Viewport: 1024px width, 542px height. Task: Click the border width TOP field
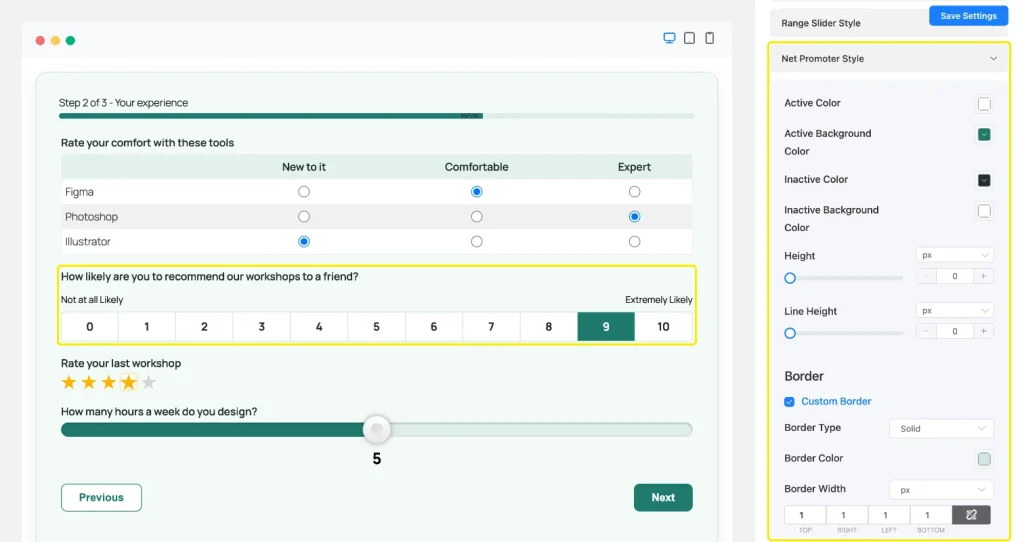[805, 515]
